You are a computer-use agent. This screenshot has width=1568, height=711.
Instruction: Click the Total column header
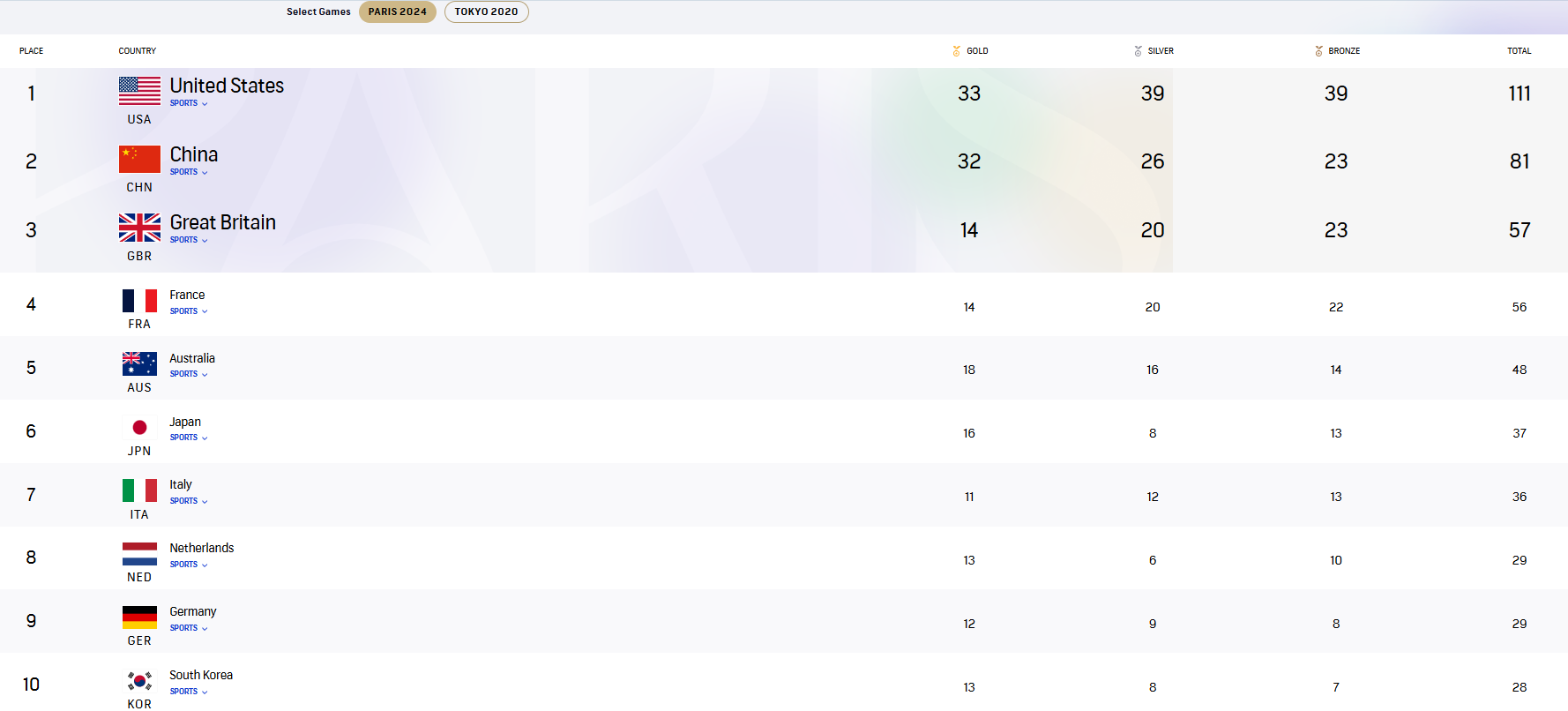[1519, 51]
